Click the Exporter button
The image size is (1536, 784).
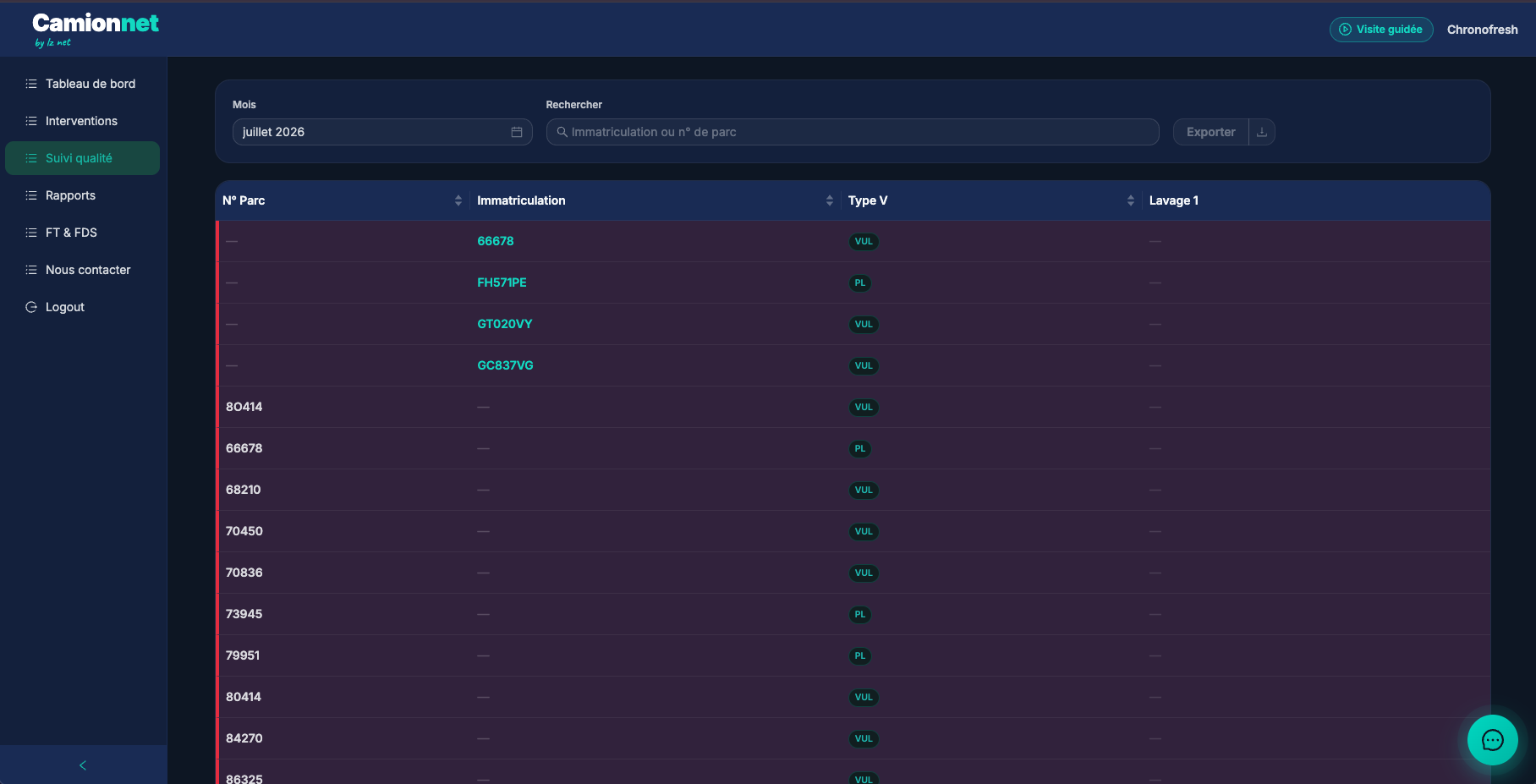click(1210, 132)
